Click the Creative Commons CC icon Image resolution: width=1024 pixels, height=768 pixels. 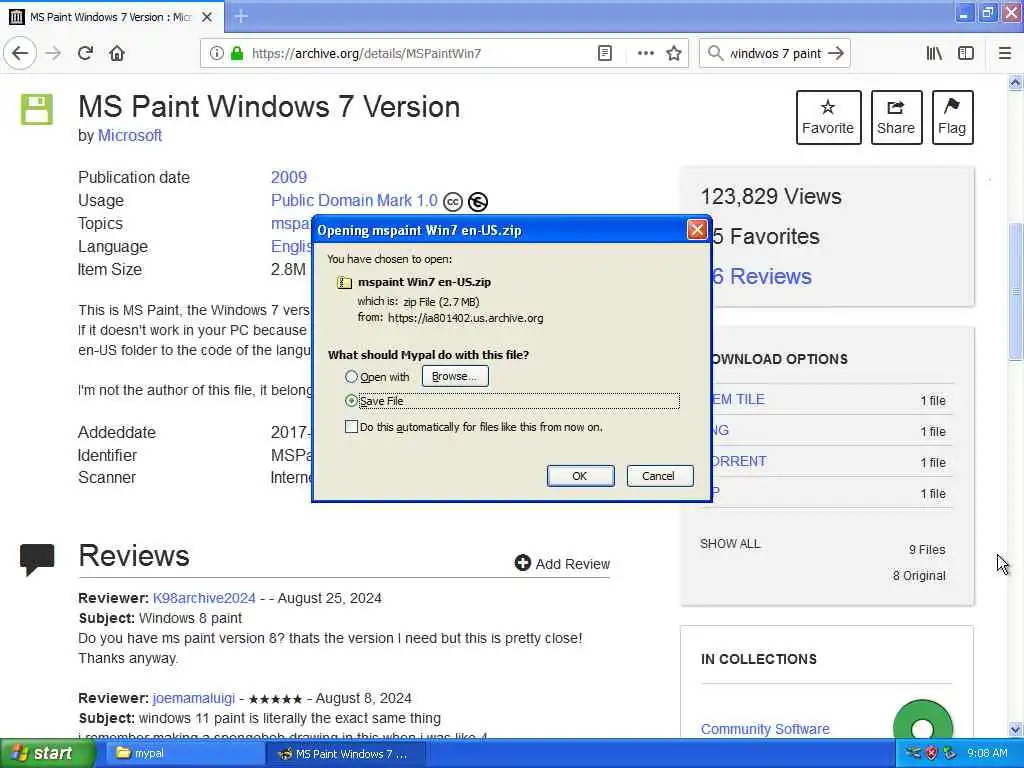pos(453,202)
